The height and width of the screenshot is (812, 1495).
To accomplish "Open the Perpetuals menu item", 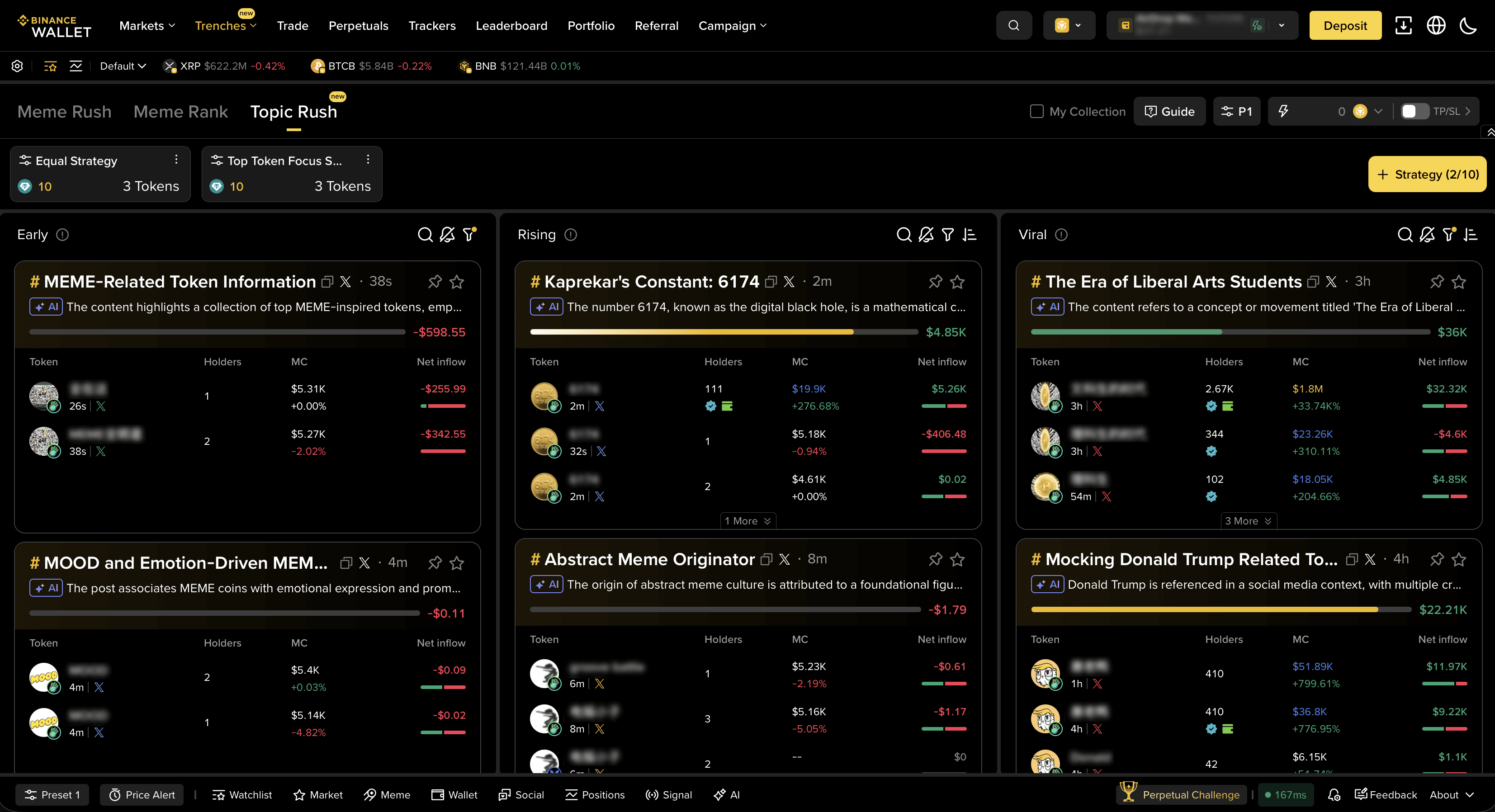I will pos(358,25).
